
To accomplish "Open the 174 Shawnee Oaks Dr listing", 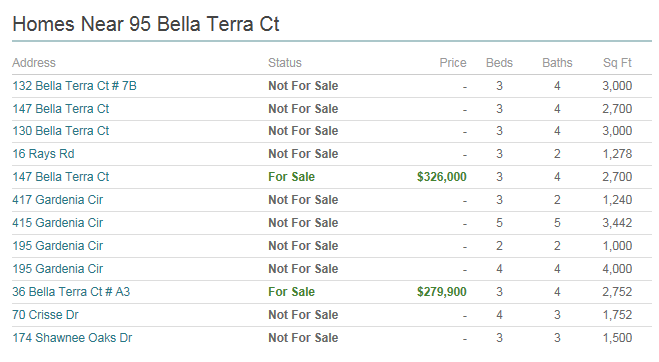I will (x=72, y=338).
